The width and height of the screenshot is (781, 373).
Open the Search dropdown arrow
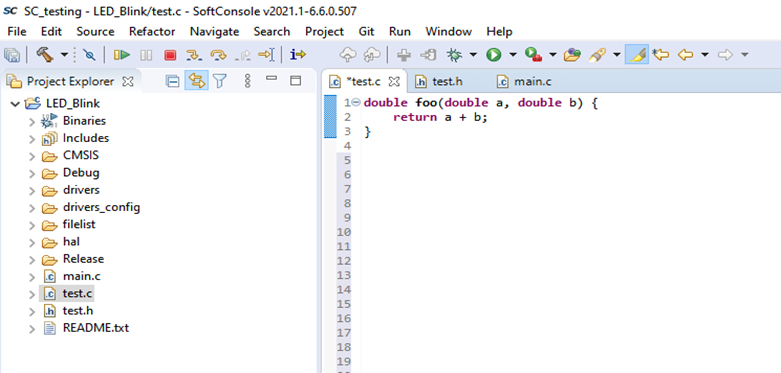point(616,55)
